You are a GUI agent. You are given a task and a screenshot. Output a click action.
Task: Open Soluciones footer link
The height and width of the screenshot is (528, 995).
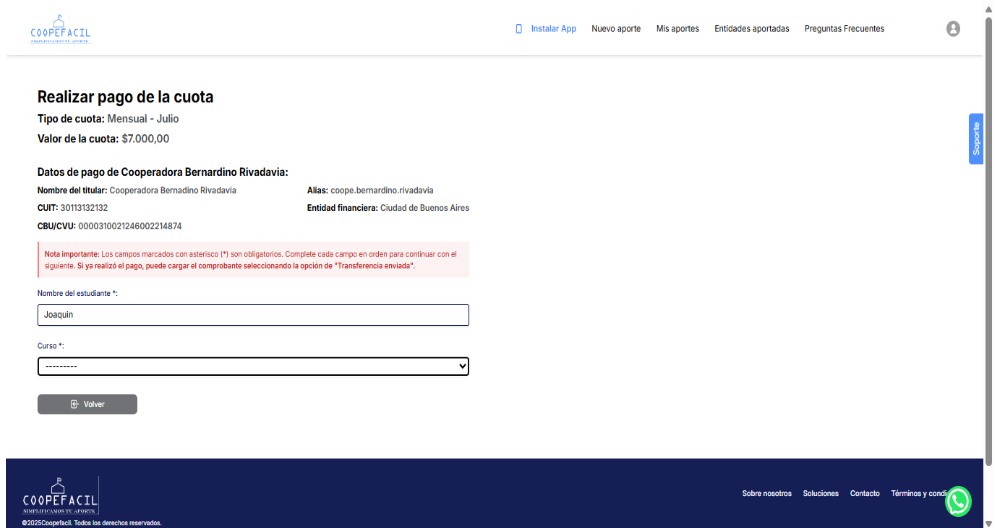click(820, 493)
